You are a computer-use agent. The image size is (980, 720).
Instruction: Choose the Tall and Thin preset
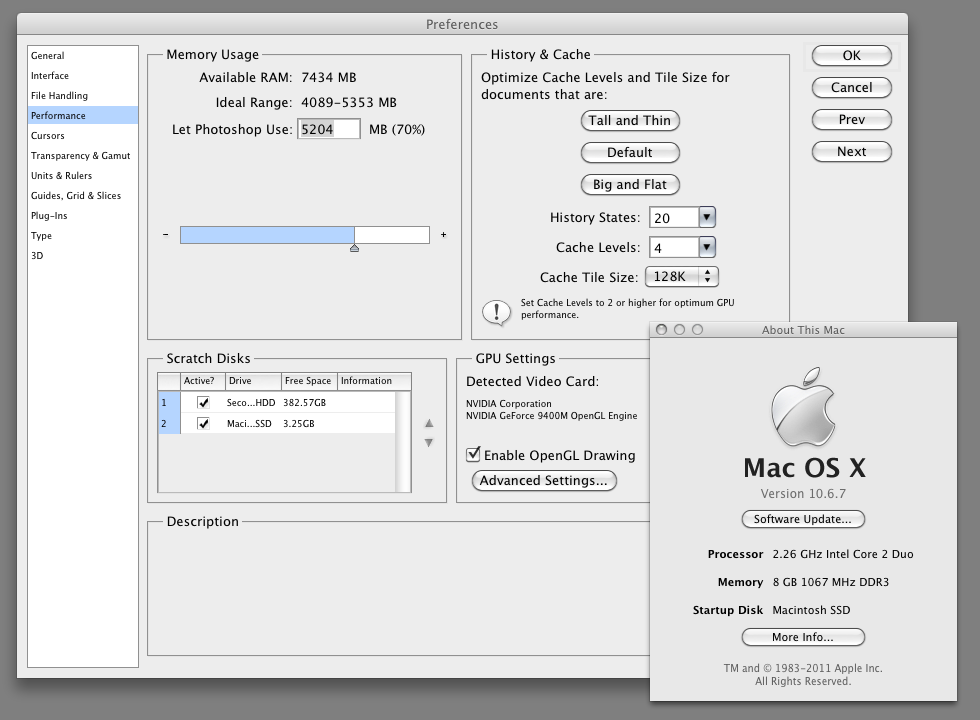tap(630, 121)
